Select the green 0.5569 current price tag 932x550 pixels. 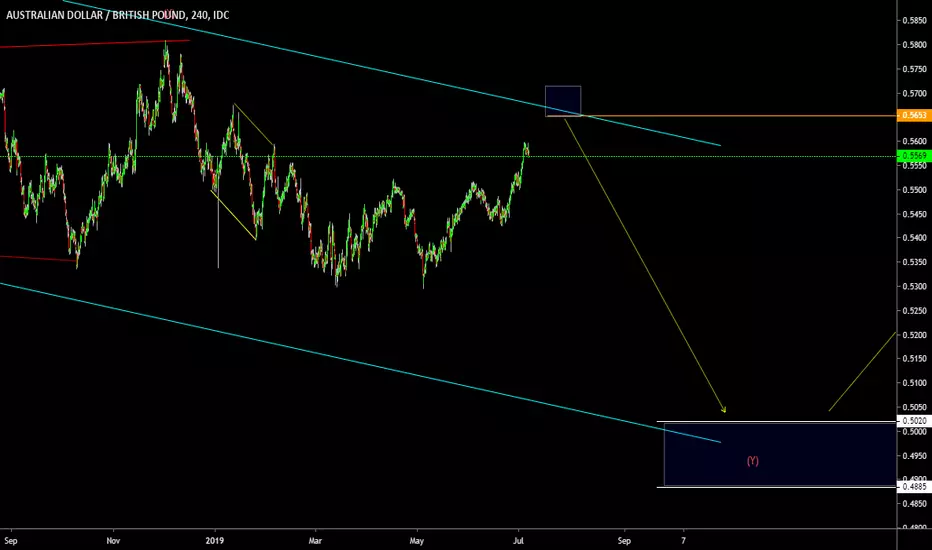pos(914,156)
